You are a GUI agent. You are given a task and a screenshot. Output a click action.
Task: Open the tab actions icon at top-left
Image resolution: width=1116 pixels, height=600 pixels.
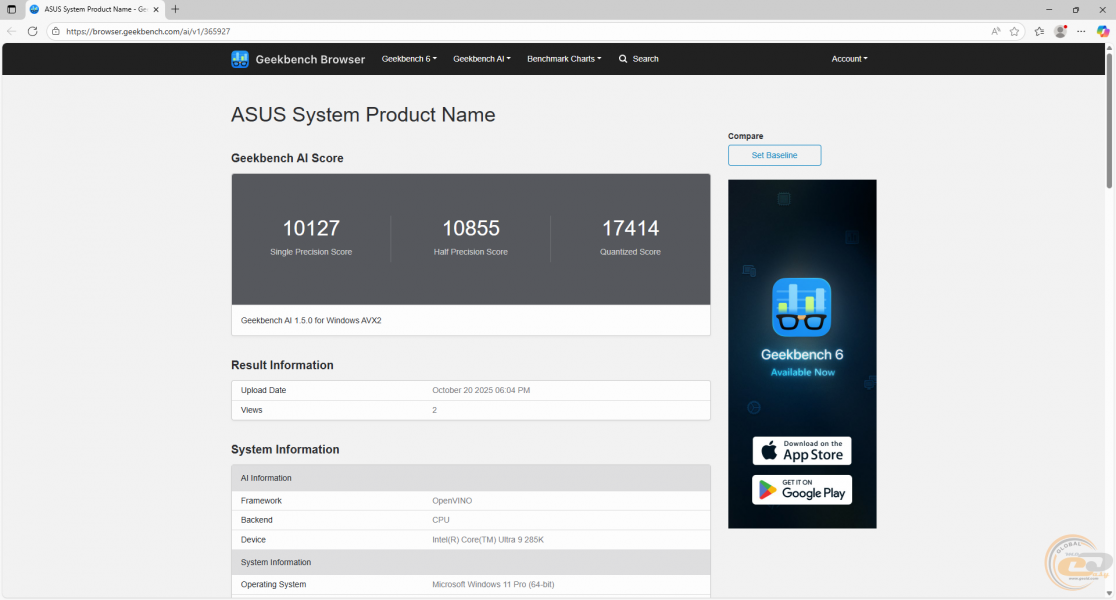12,9
